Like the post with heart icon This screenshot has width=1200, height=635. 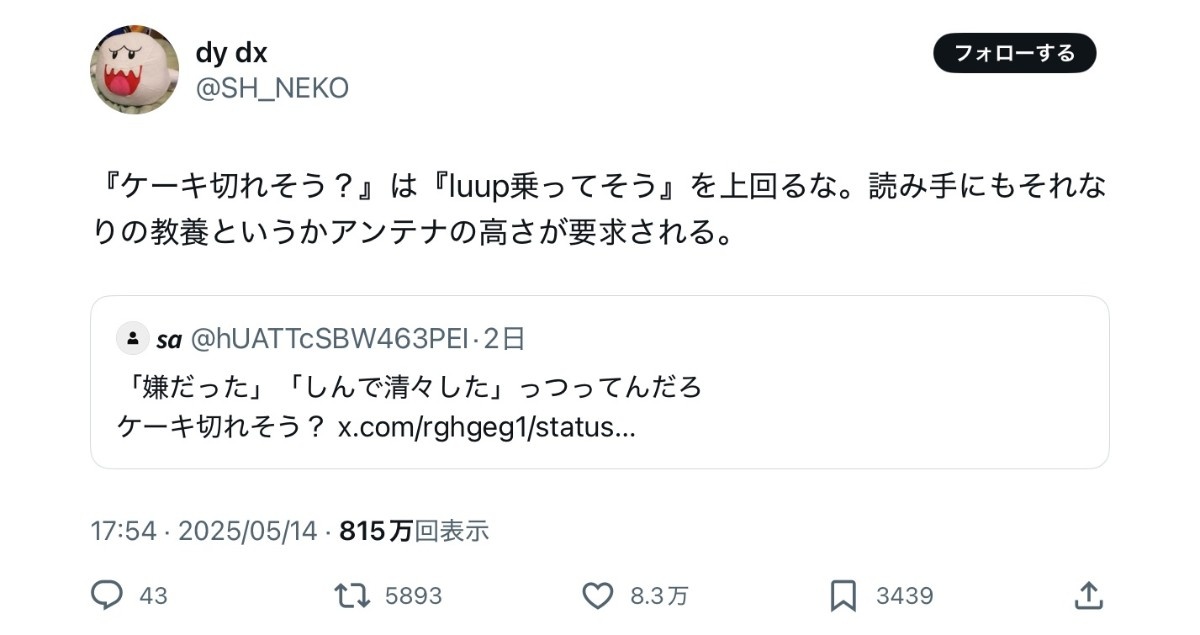point(597,596)
